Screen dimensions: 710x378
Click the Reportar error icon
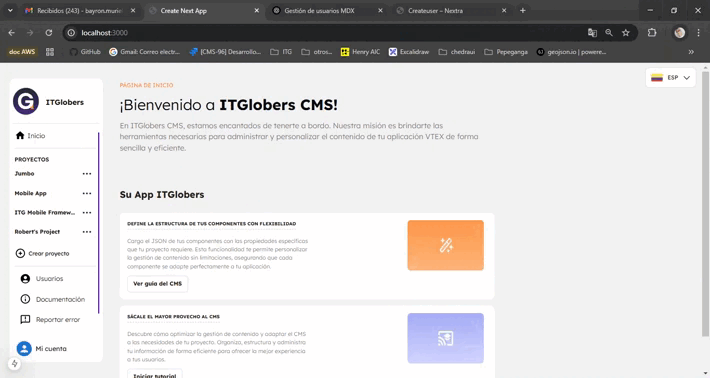point(25,320)
